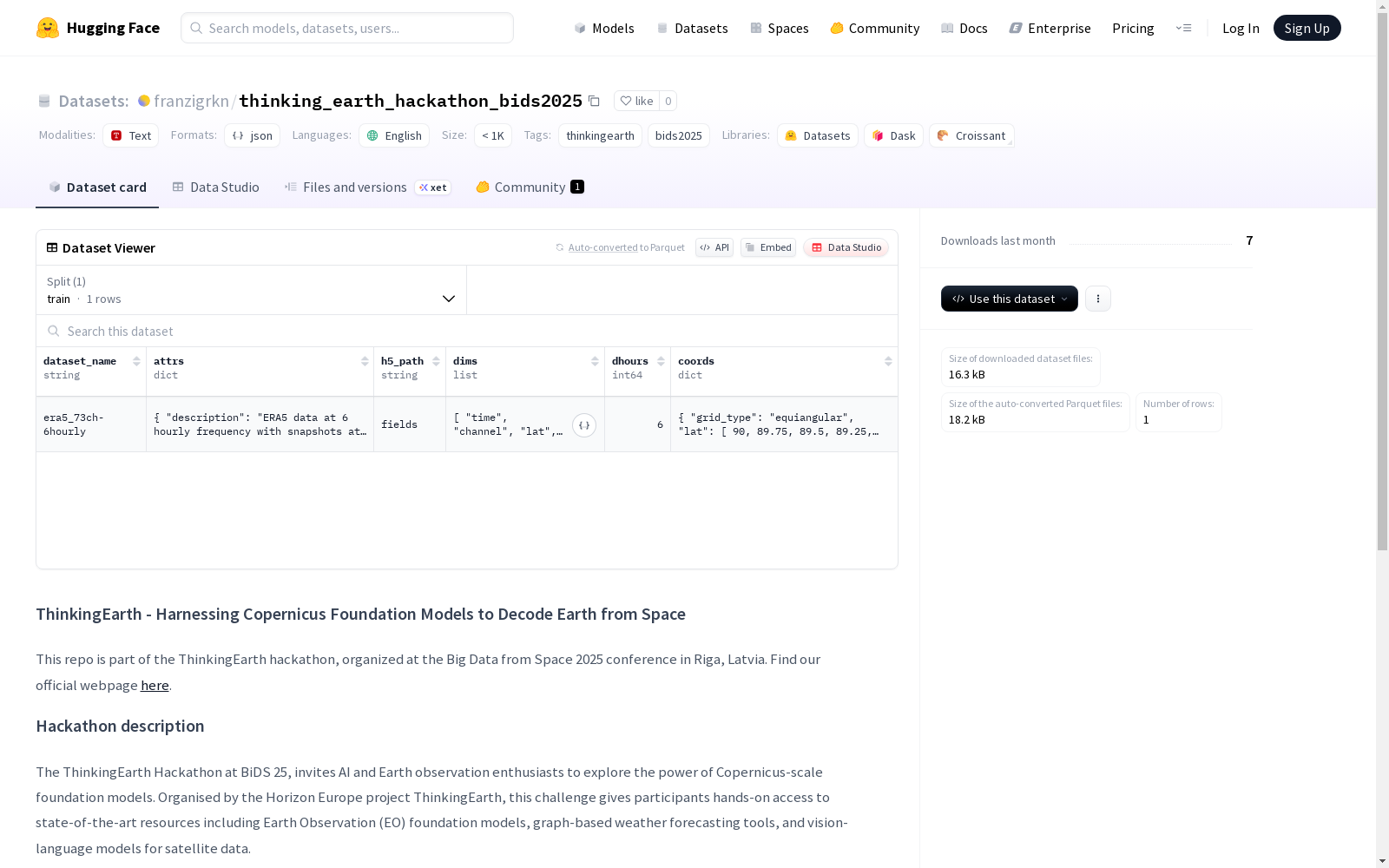The image size is (1389, 868).
Task: Copy dataset name with the copy icon
Action: (594, 101)
